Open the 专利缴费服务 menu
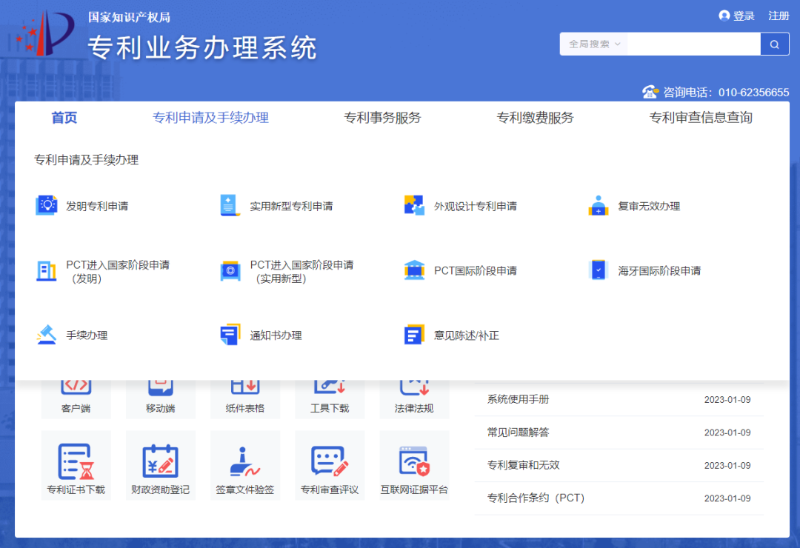 click(x=535, y=118)
